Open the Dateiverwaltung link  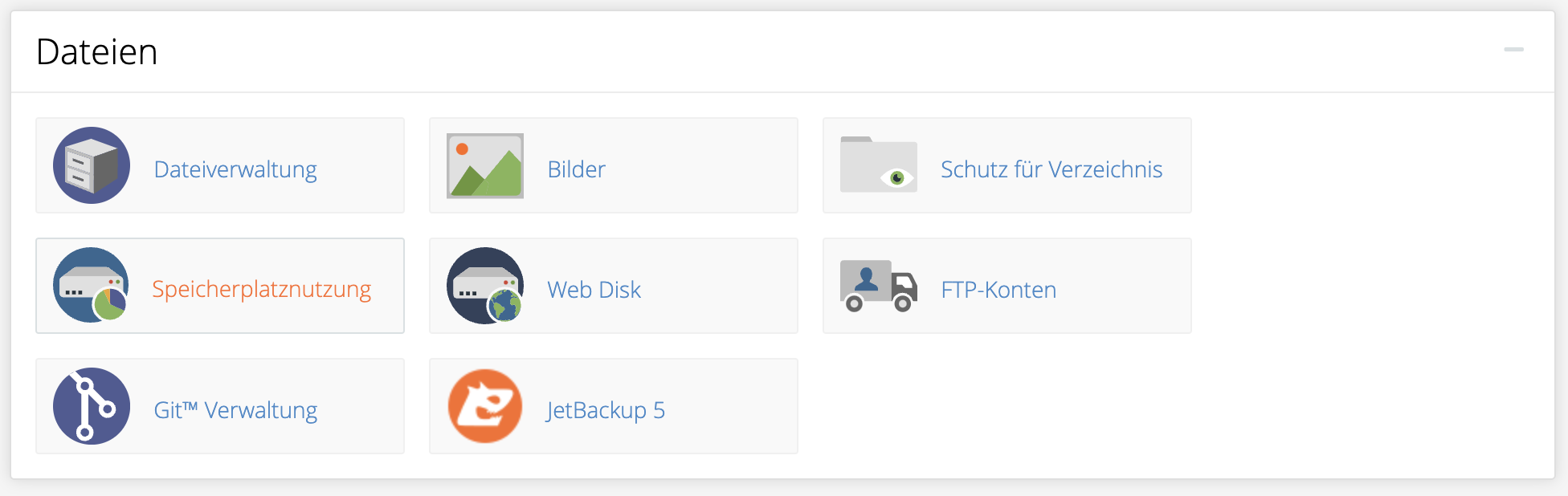click(x=235, y=169)
